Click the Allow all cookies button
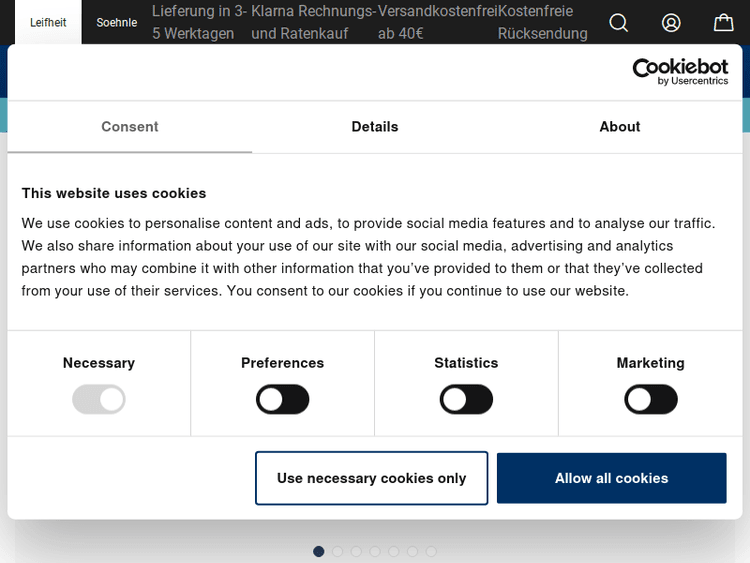Viewport: 750px width, 563px height. pyautogui.click(x=611, y=478)
